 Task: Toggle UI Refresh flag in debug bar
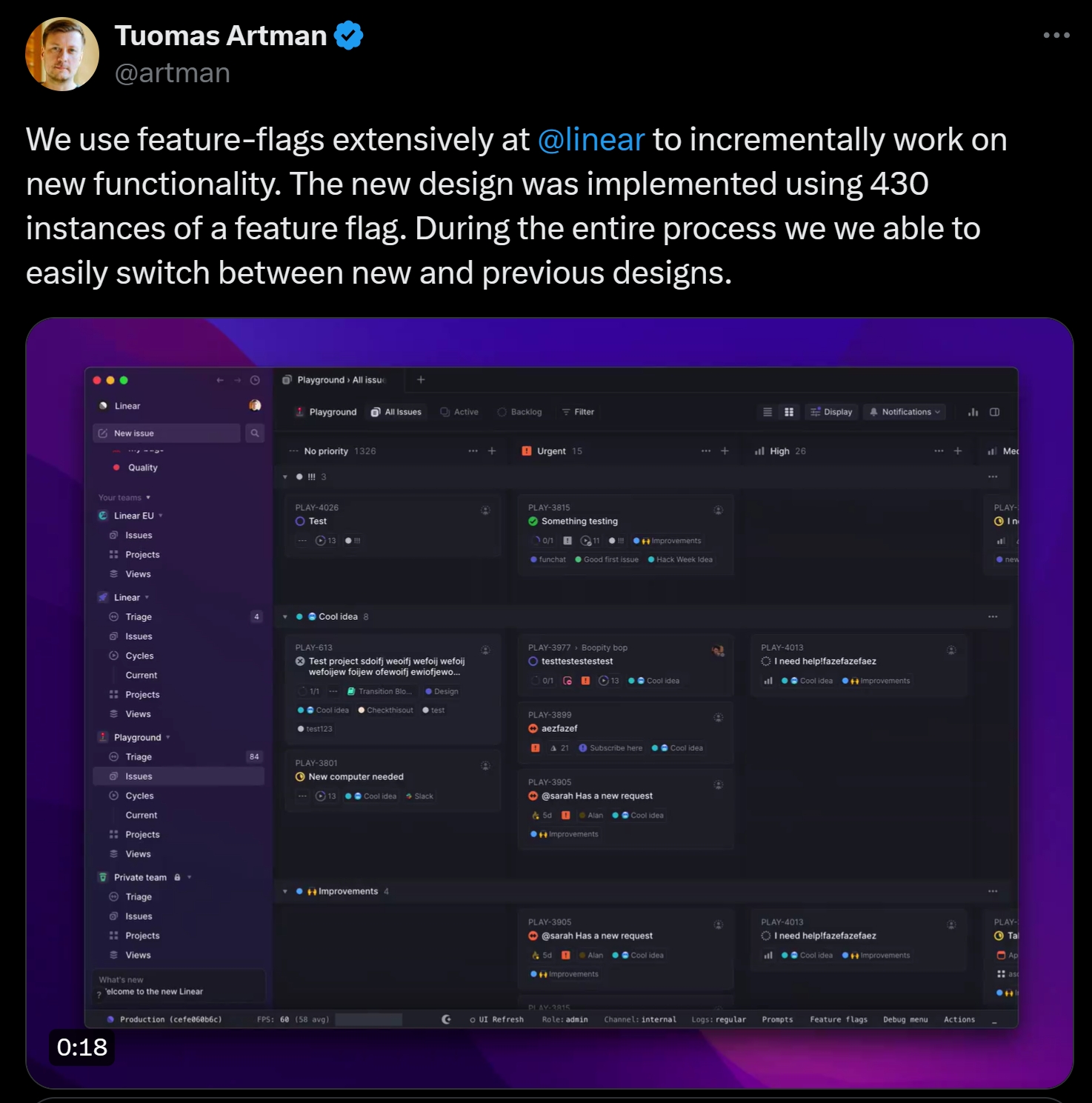496,1020
